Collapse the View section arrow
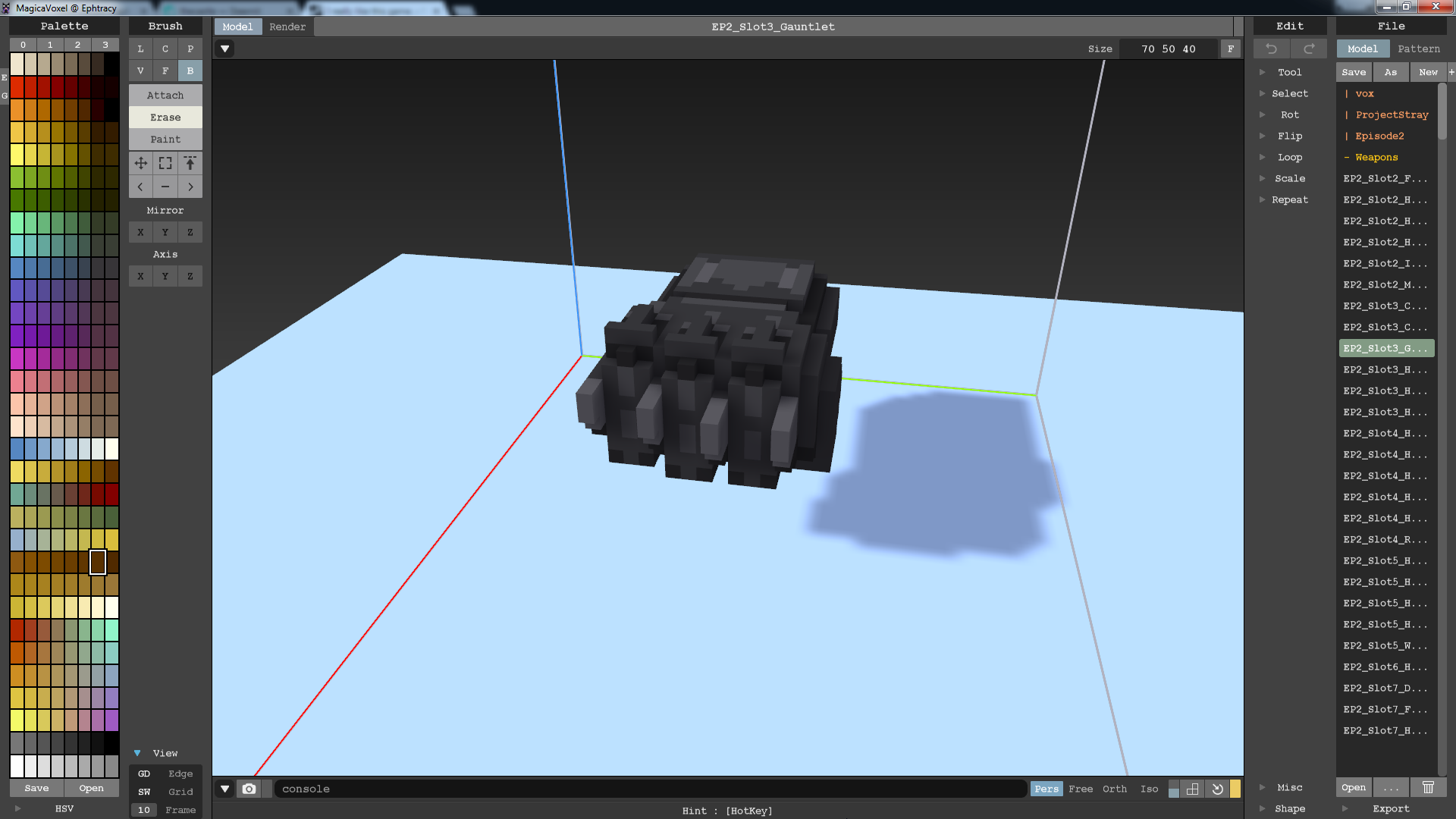Viewport: 1456px width, 819px height. click(x=137, y=753)
